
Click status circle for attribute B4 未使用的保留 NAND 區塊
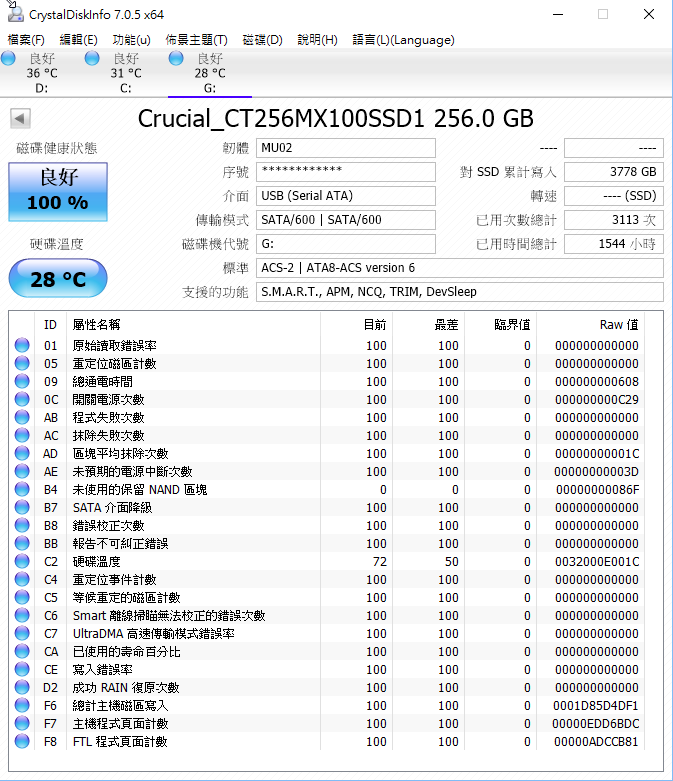[22, 489]
